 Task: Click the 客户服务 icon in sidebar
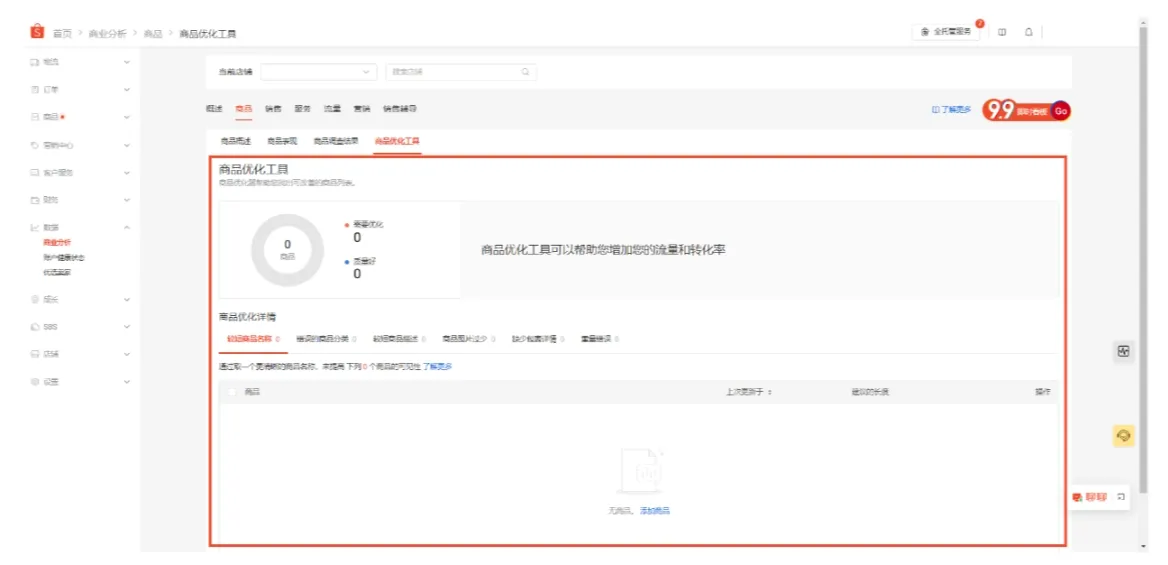[34, 172]
